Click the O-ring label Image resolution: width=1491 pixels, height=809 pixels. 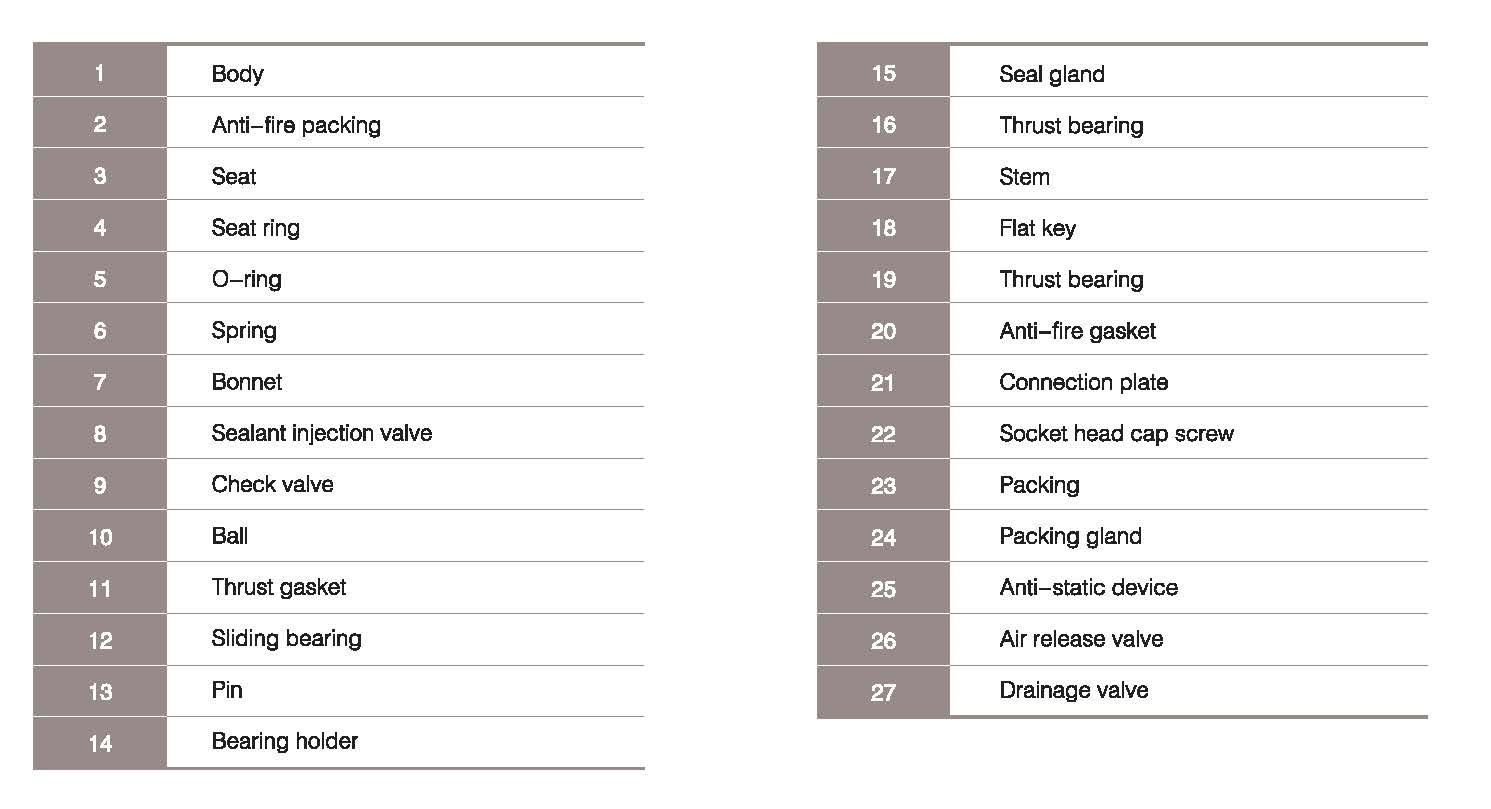(x=246, y=279)
